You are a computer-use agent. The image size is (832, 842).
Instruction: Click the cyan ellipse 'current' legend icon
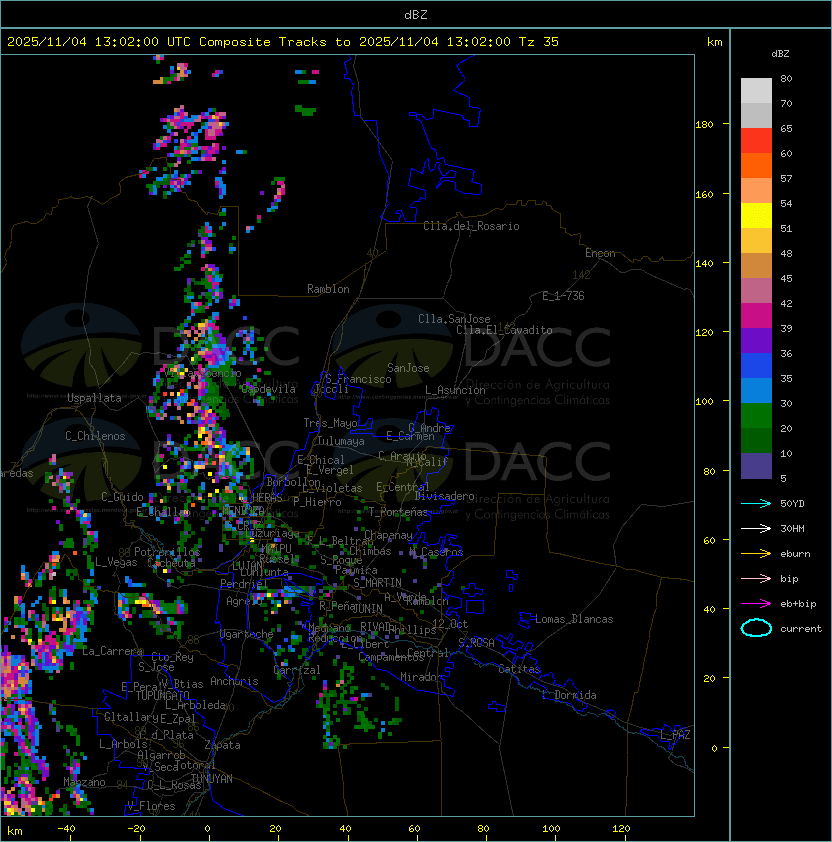[756, 628]
